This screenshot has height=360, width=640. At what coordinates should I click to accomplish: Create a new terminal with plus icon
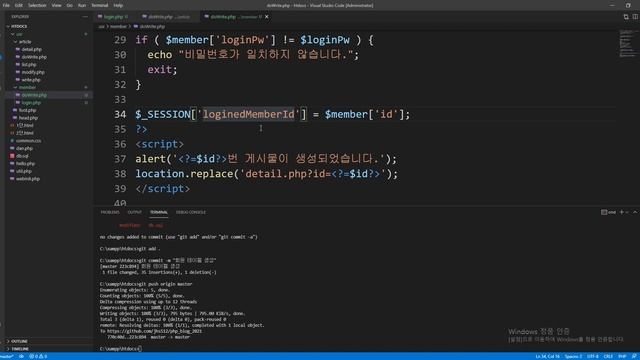click(622, 212)
